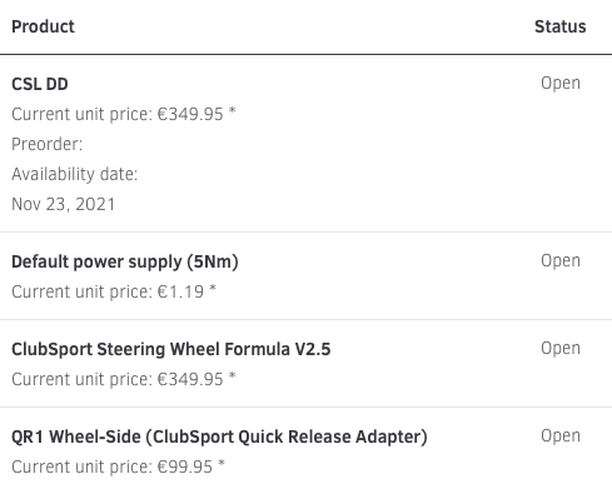Select the €1.19 unit price line
612x489 pixels.
pos(114,292)
